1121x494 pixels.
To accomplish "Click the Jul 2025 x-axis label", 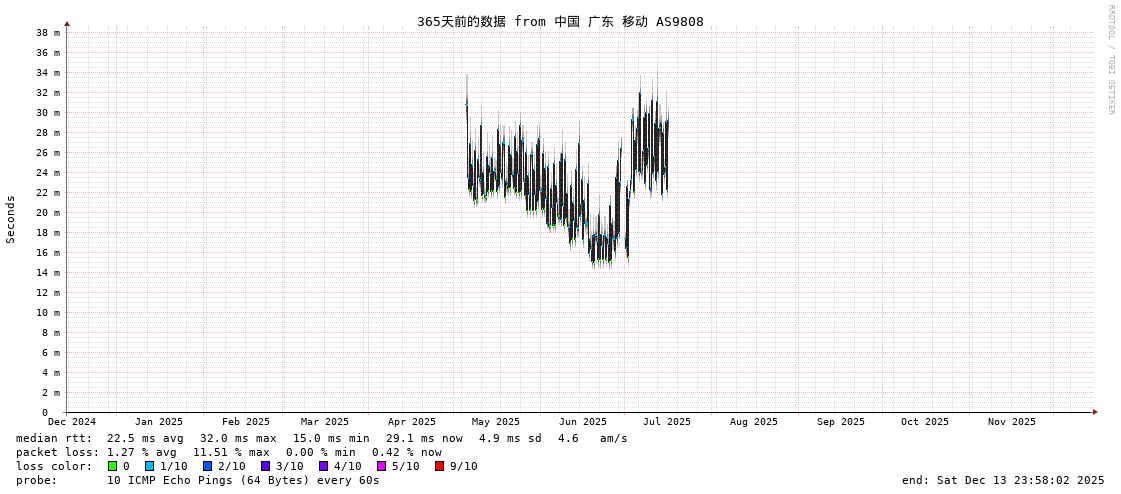I will tap(666, 422).
